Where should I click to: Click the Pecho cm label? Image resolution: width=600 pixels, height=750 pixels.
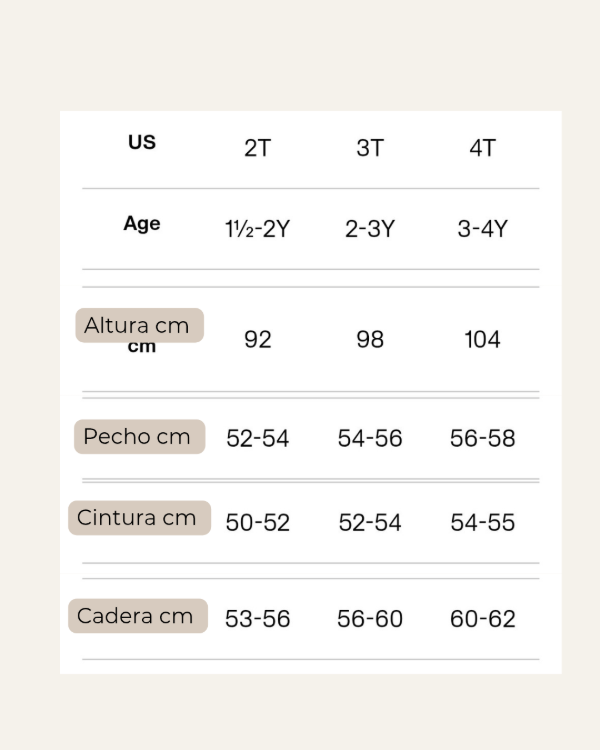[139, 437]
